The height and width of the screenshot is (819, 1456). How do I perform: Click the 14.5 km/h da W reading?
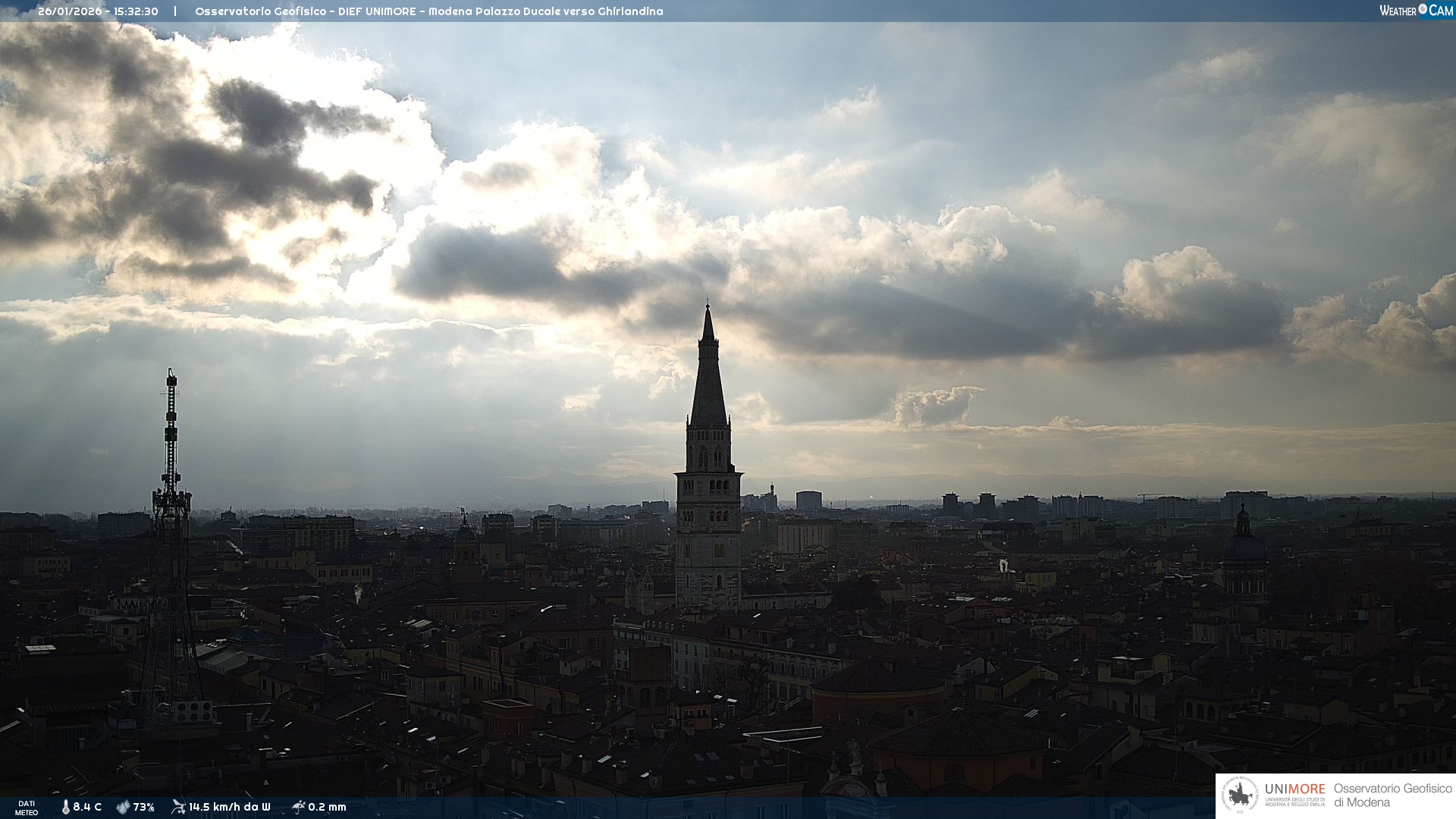coord(229,807)
